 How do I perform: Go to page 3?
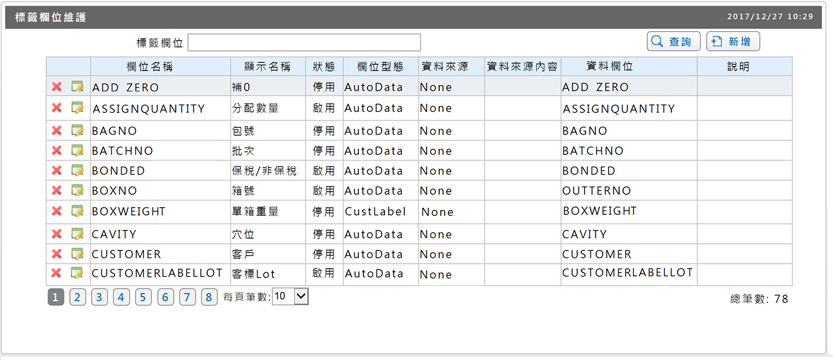(x=99, y=297)
